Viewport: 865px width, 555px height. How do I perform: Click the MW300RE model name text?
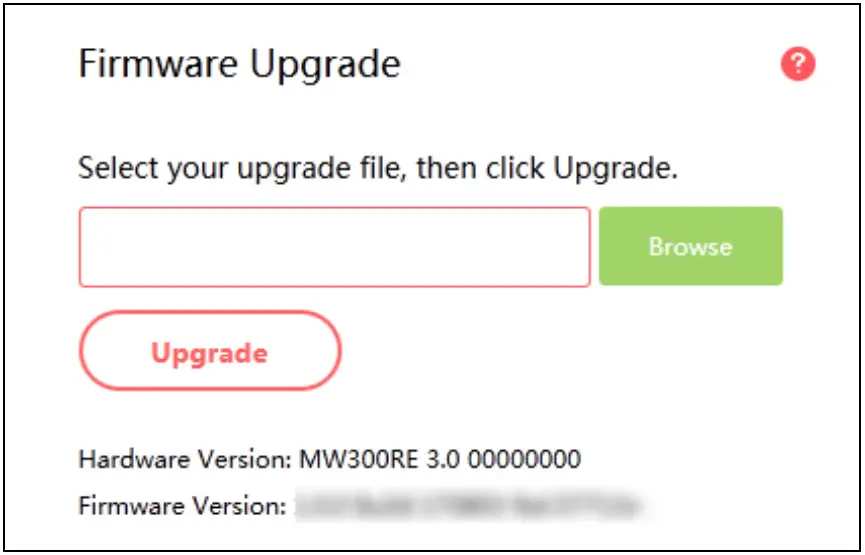coord(359,459)
